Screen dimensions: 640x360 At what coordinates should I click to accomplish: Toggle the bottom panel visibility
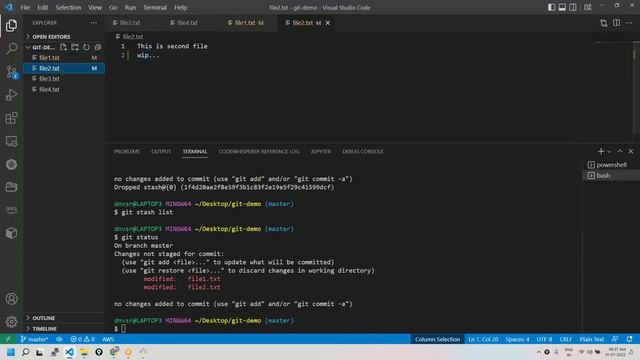562,7
